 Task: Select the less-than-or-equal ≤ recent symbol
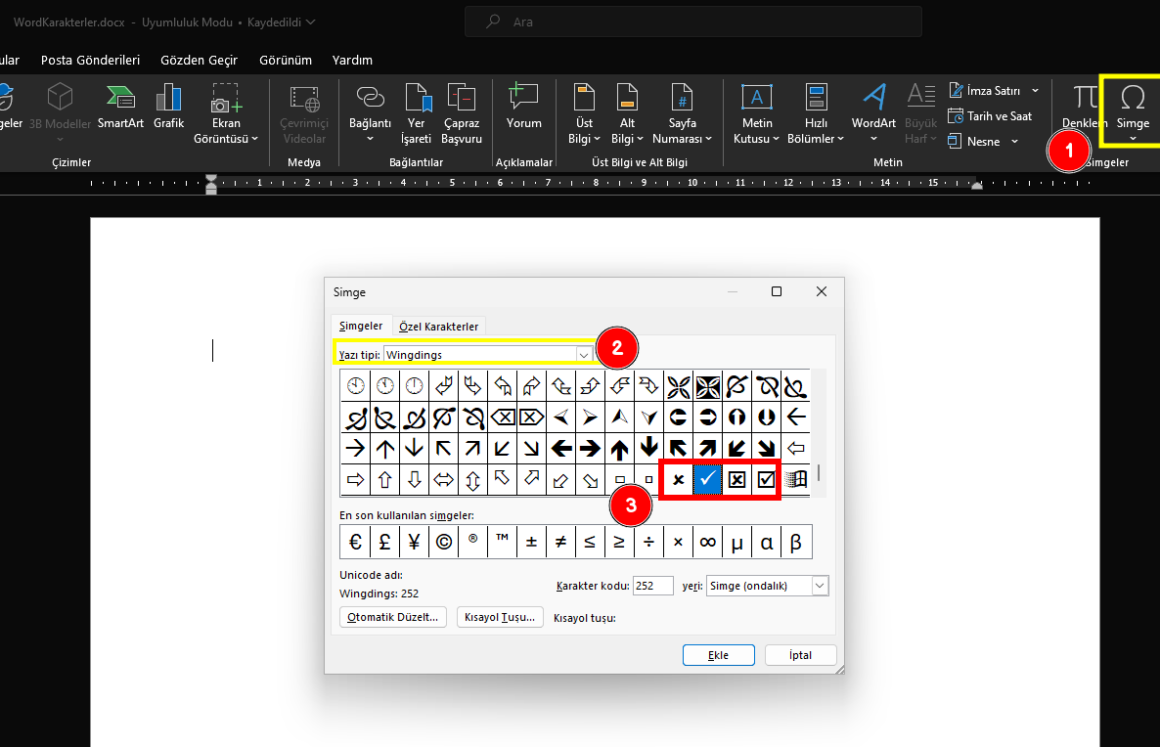pos(590,542)
